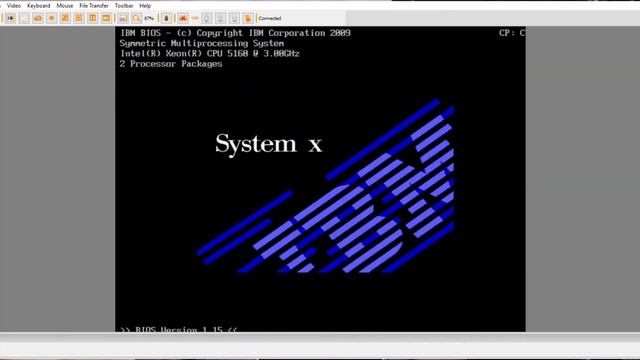The height and width of the screenshot is (360, 640).
Task: Click the 'System x' logo text
Action: point(269,144)
